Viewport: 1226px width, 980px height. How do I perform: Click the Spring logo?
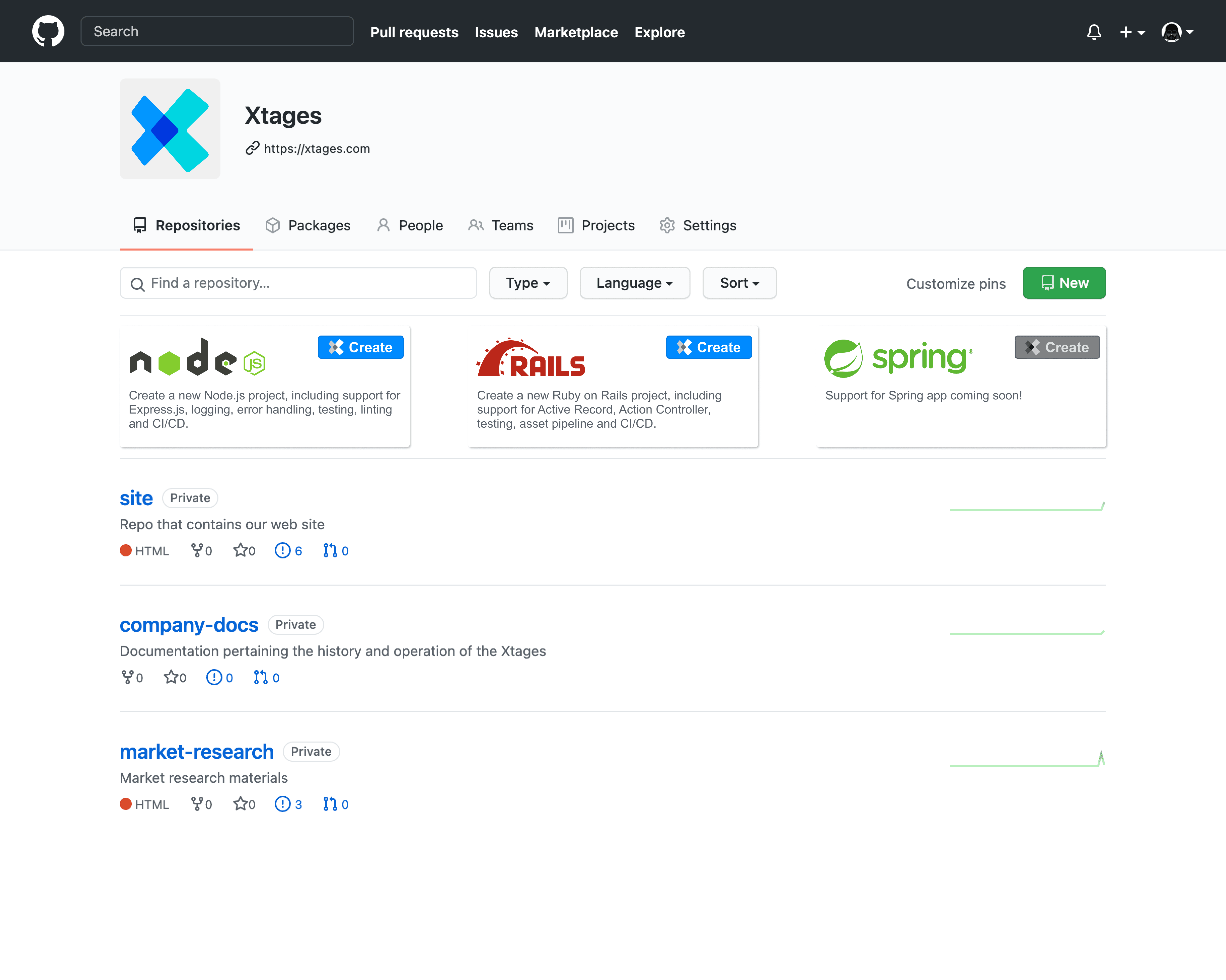[x=898, y=358]
